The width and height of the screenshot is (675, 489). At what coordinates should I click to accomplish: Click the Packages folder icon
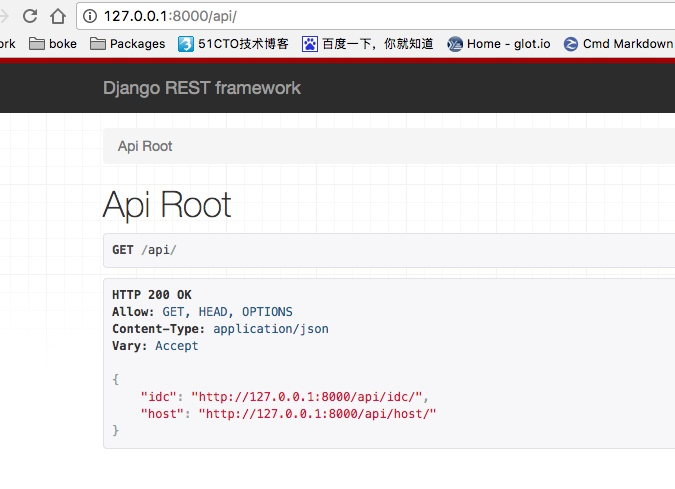(x=98, y=44)
